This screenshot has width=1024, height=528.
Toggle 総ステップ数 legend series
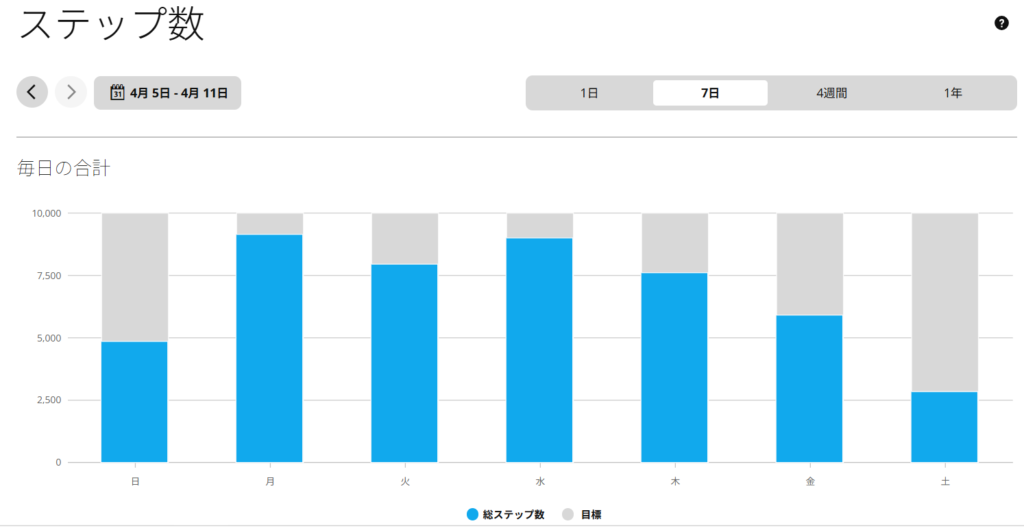coord(513,514)
